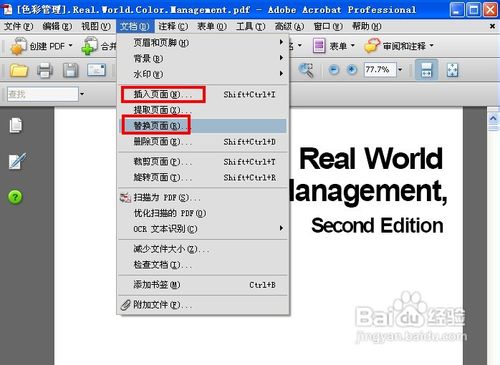Open the Signatures panel pen icon

[17, 161]
